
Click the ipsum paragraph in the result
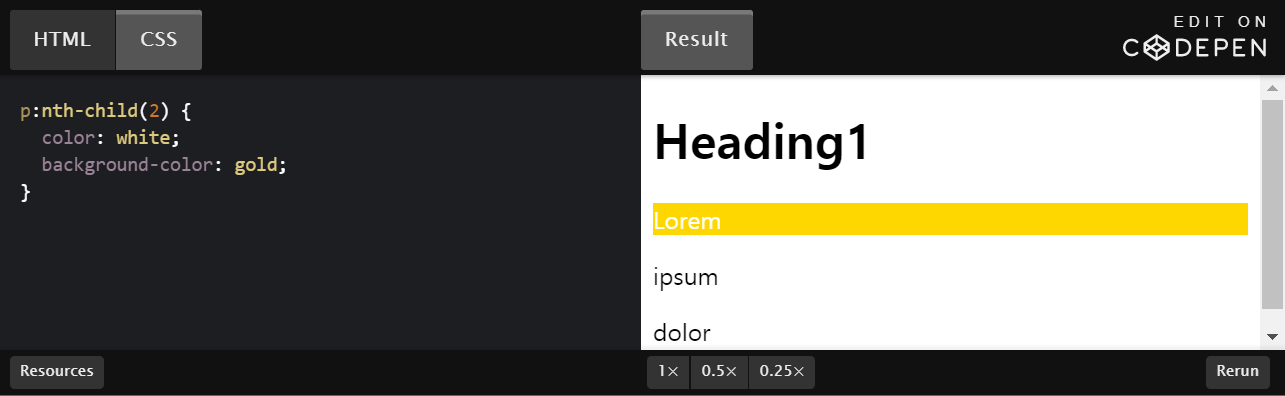686,277
